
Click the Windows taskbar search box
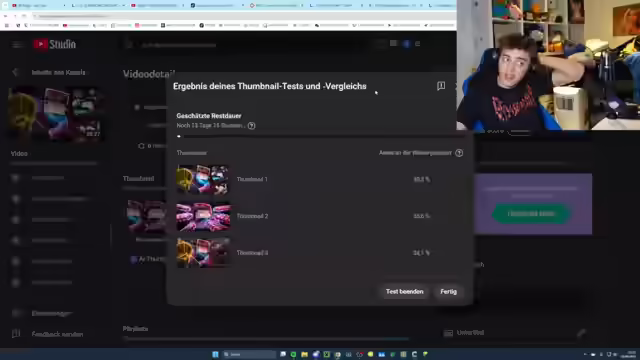[249, 354]
